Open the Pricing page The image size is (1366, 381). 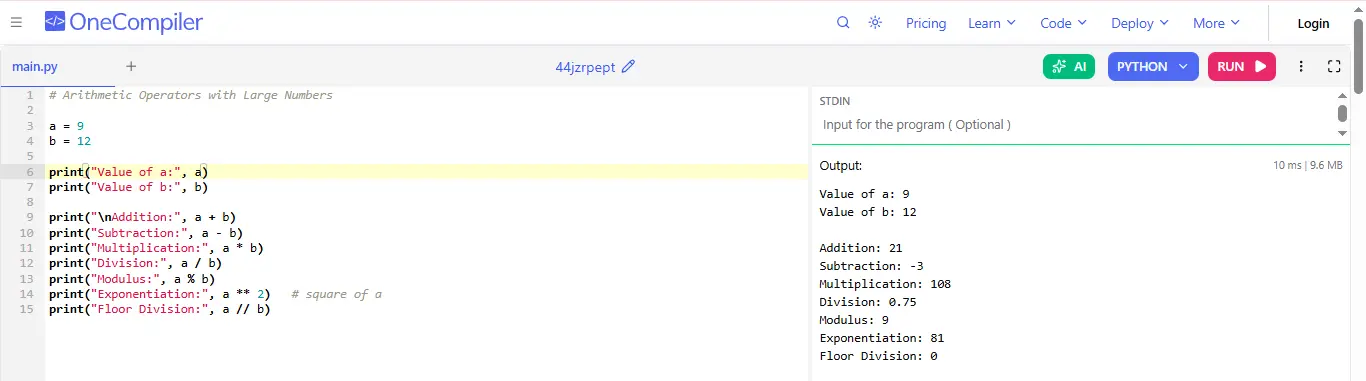pos(926,23)
